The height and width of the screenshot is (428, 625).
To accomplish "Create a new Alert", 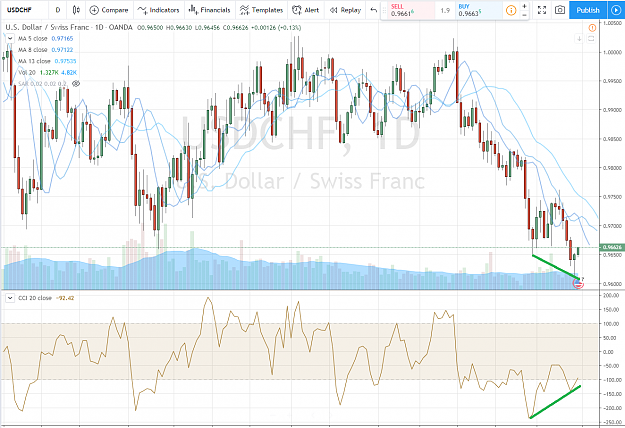I will click(x=306, y=10).
